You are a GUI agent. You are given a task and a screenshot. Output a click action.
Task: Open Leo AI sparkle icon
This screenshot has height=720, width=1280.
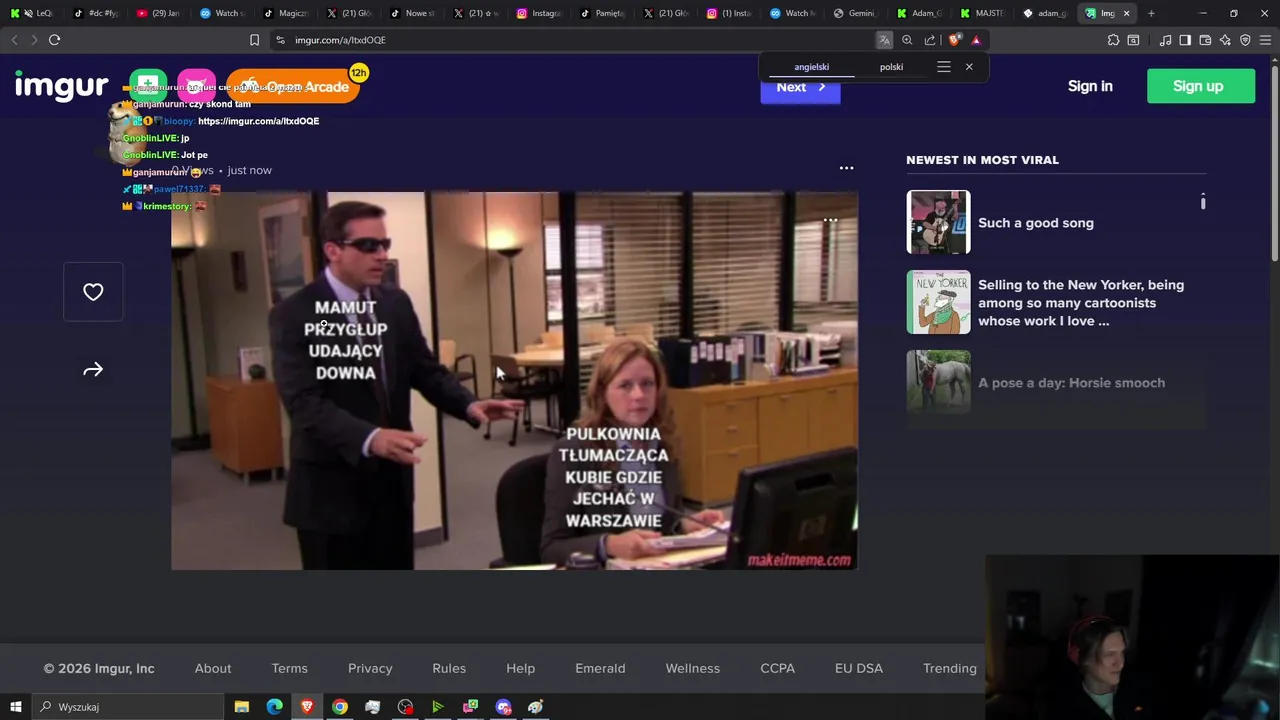[1225, 40]
